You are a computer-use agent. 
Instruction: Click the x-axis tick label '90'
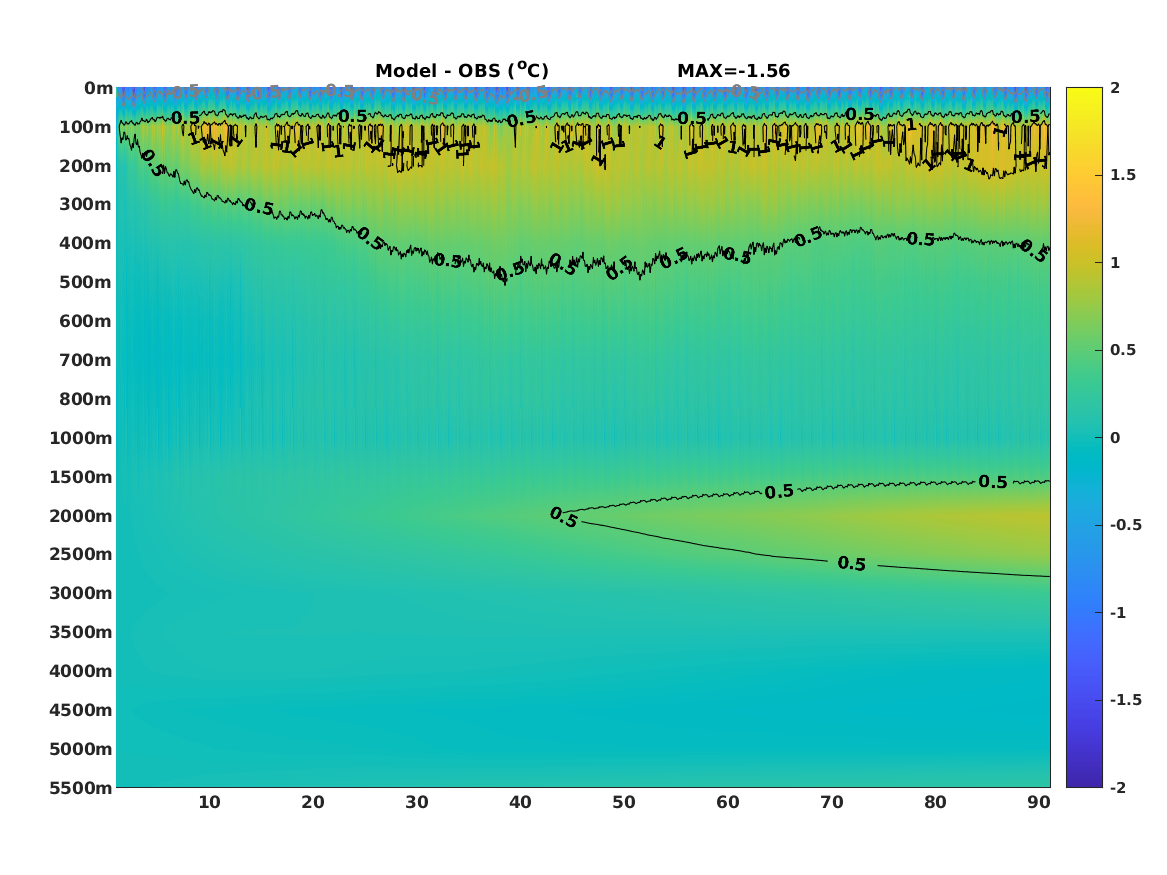coord(1039,802)
